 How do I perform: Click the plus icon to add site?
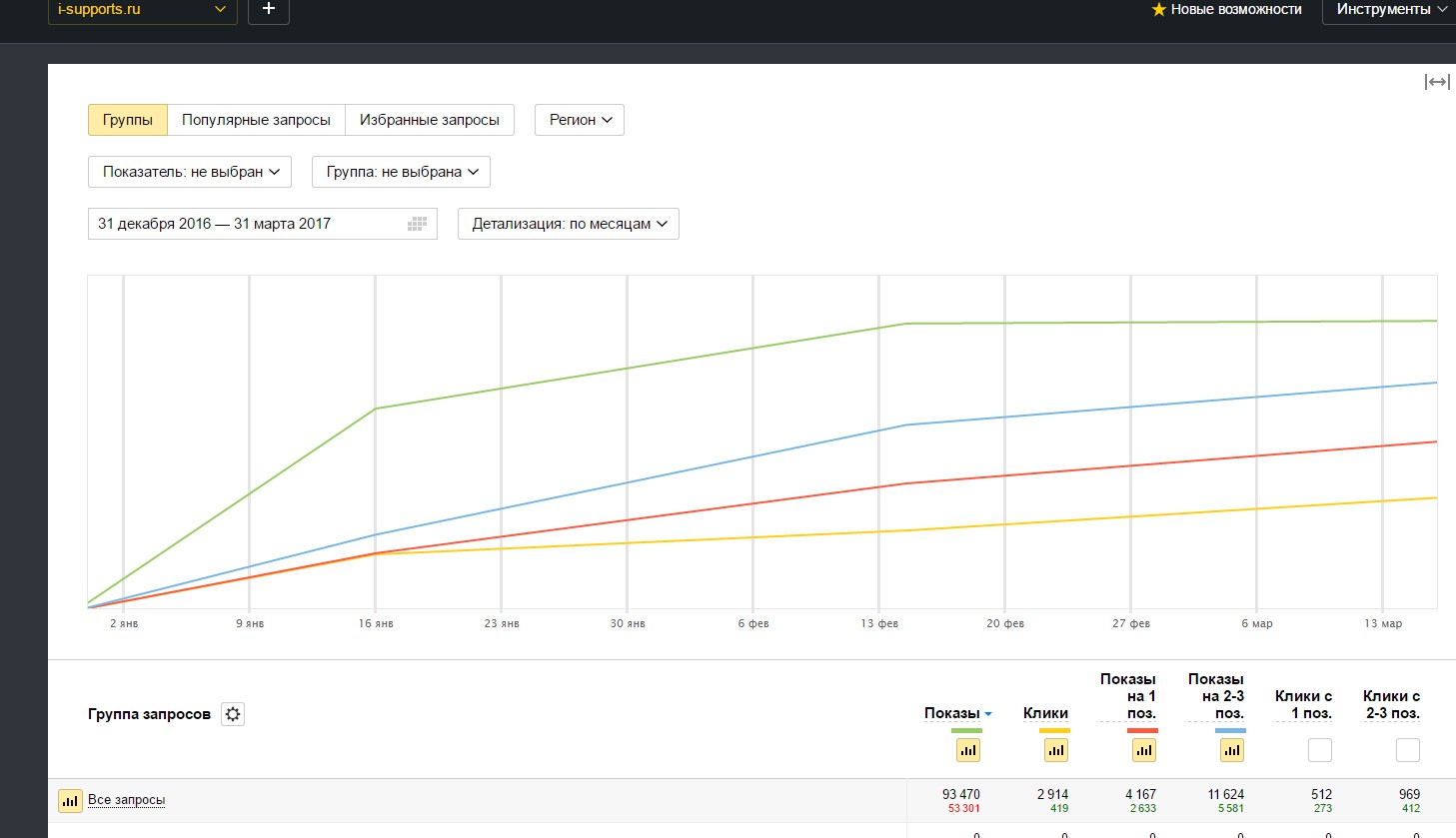tap(268, 9)
